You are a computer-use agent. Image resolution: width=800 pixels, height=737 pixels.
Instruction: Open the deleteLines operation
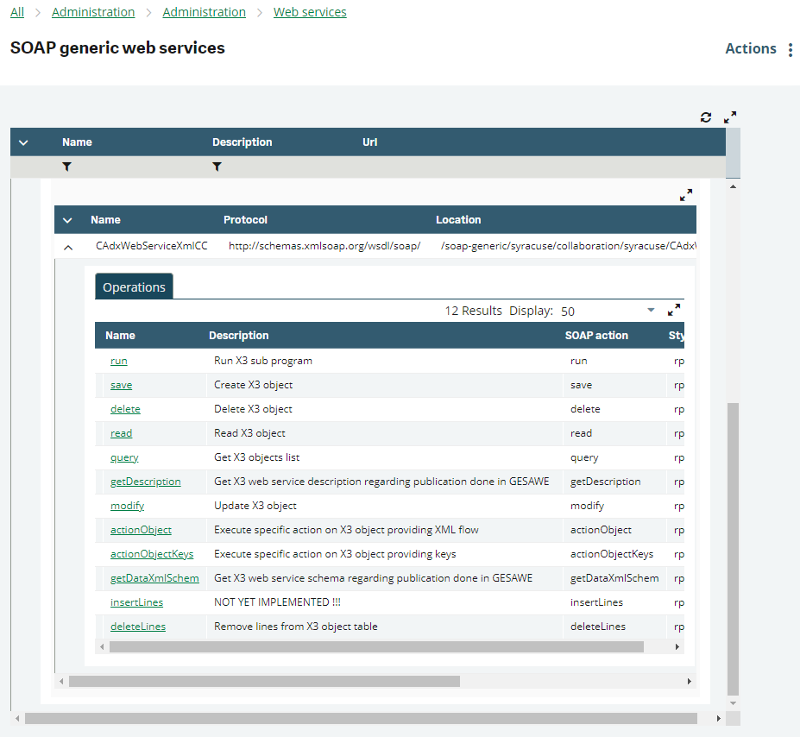click(x=137, y=626)
